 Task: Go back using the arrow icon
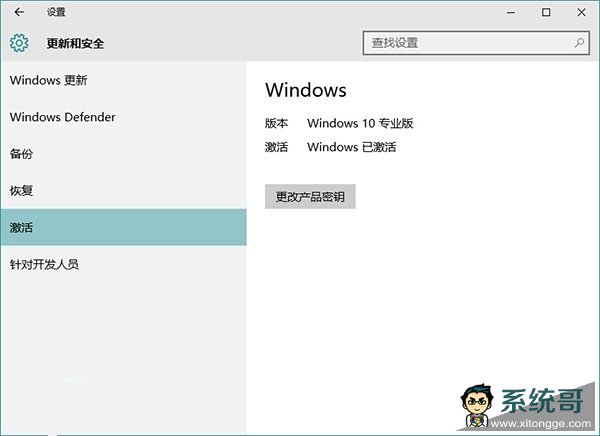19,12
